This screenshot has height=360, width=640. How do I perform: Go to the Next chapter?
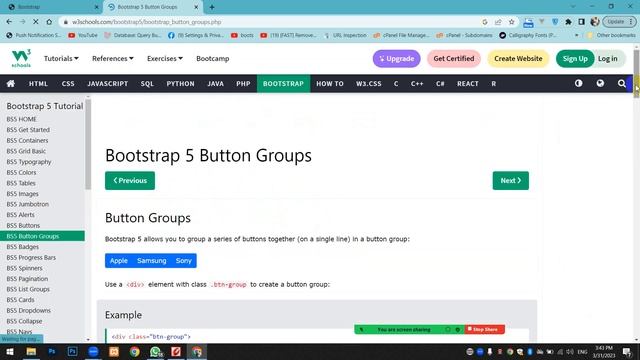tap(511, 180)
